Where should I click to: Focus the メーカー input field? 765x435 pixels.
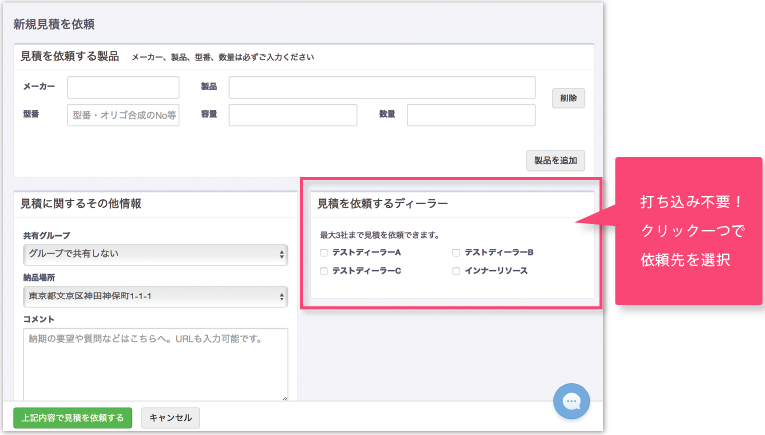pos(123,87)
